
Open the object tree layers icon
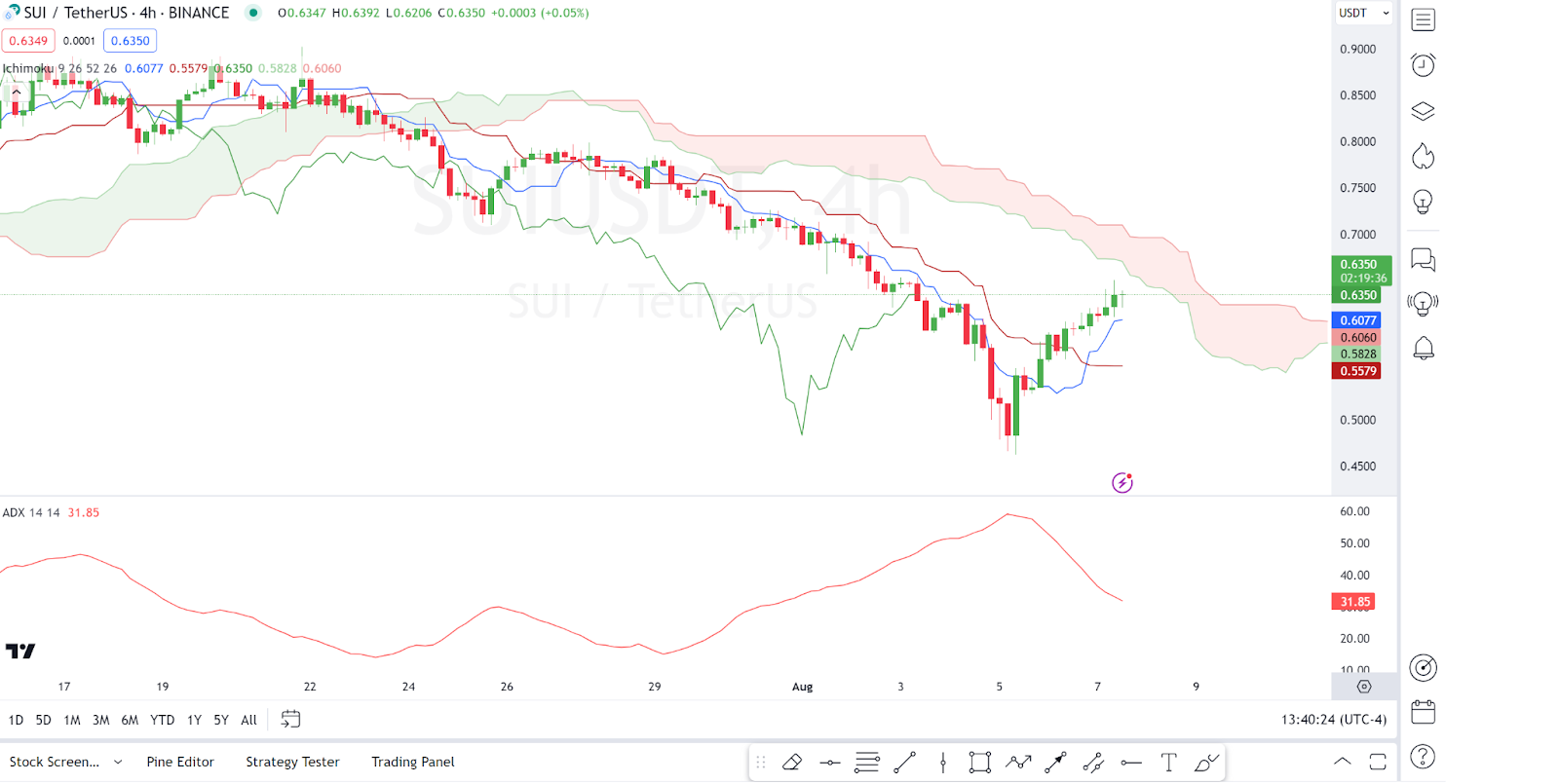coord(1423,111)
